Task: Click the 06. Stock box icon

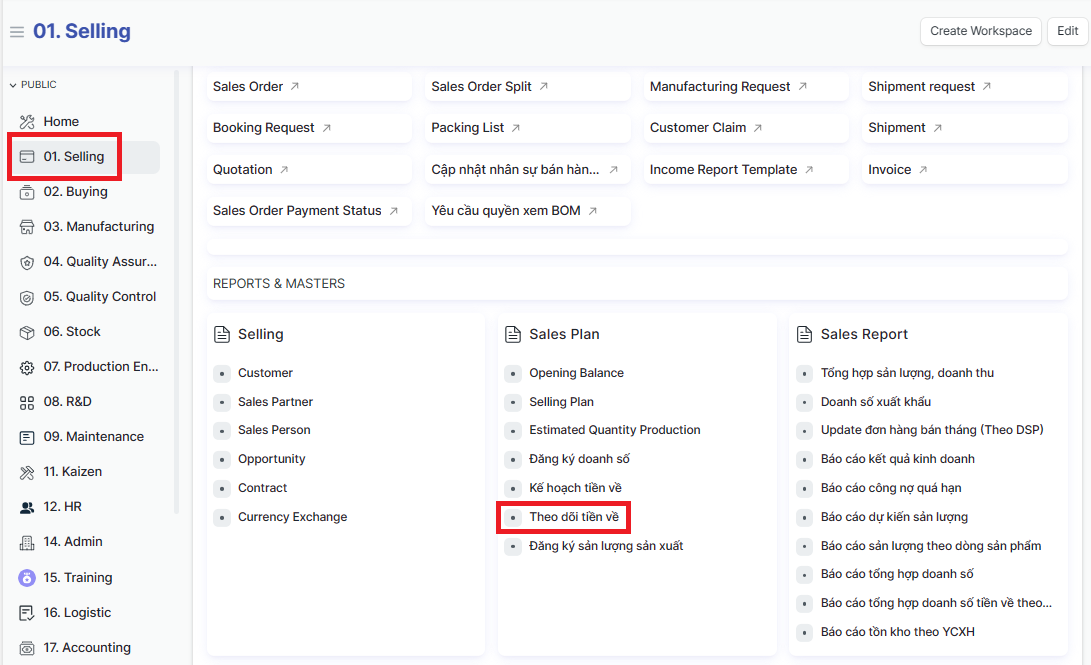Action: pos(27,332)
